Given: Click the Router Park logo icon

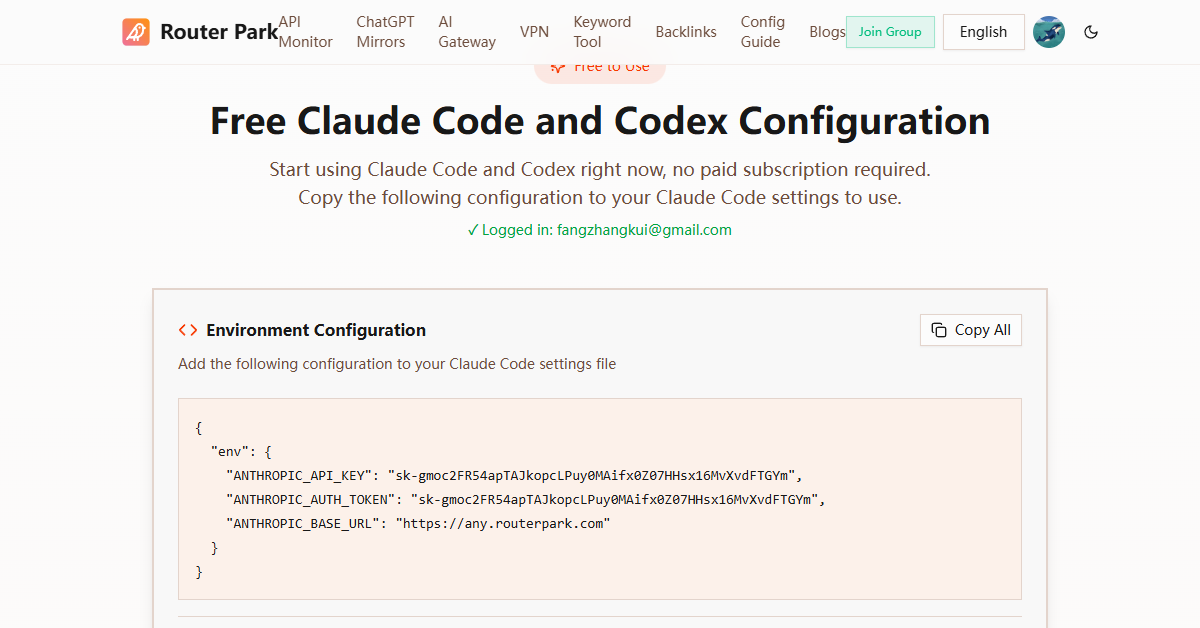Looking at the screenshot, I should tap(136, 32).
